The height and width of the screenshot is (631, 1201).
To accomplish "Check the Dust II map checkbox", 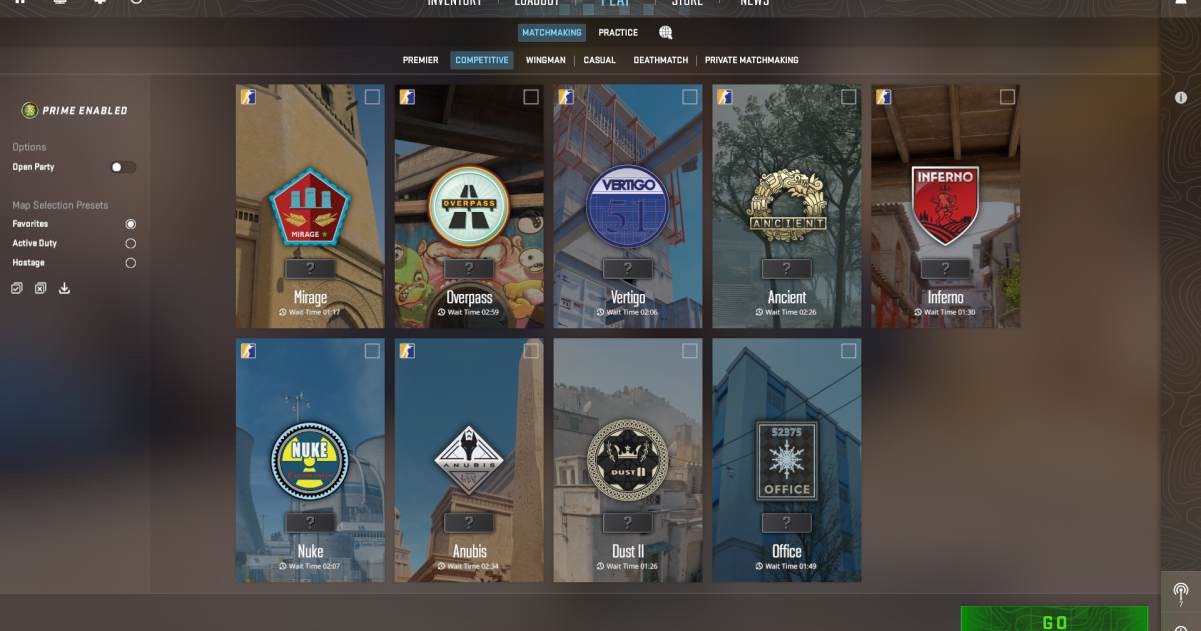I will click(690, 351).
